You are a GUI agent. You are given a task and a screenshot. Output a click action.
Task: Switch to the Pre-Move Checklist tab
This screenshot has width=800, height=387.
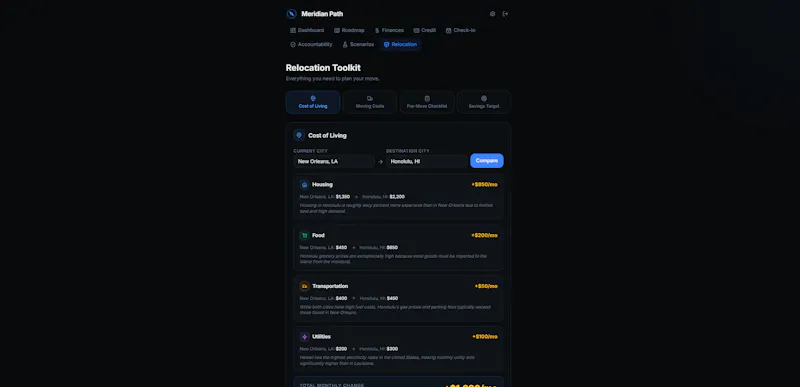tap(427, 102)
